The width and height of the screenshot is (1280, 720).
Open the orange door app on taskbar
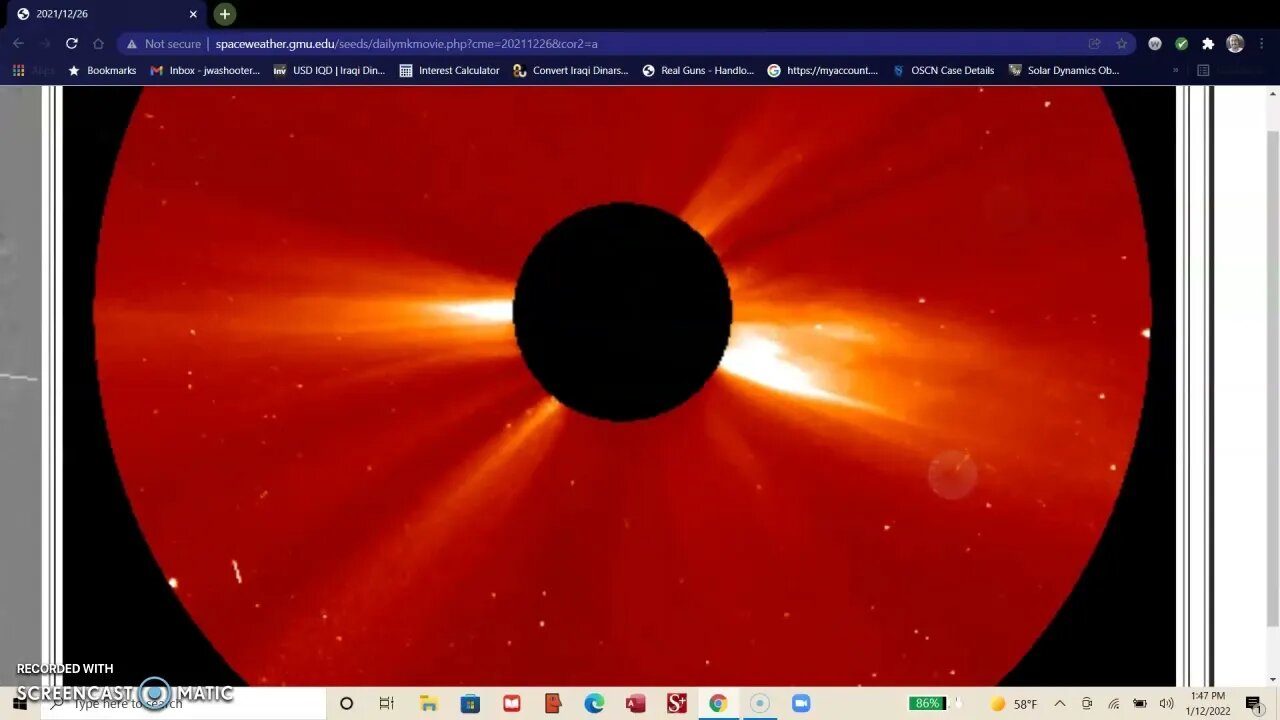point(552,703)
